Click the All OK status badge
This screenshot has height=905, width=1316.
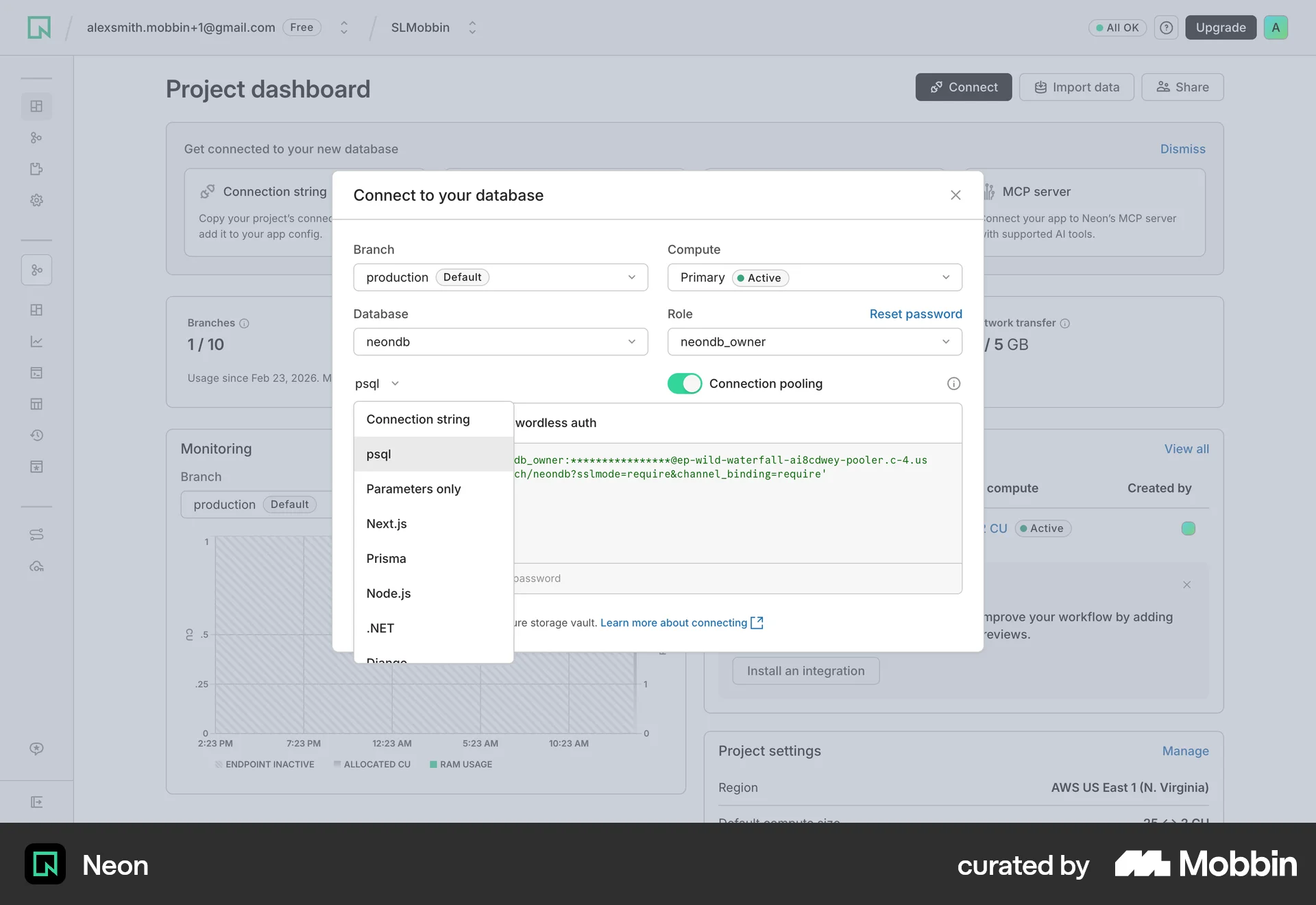tap(1117, 27)
